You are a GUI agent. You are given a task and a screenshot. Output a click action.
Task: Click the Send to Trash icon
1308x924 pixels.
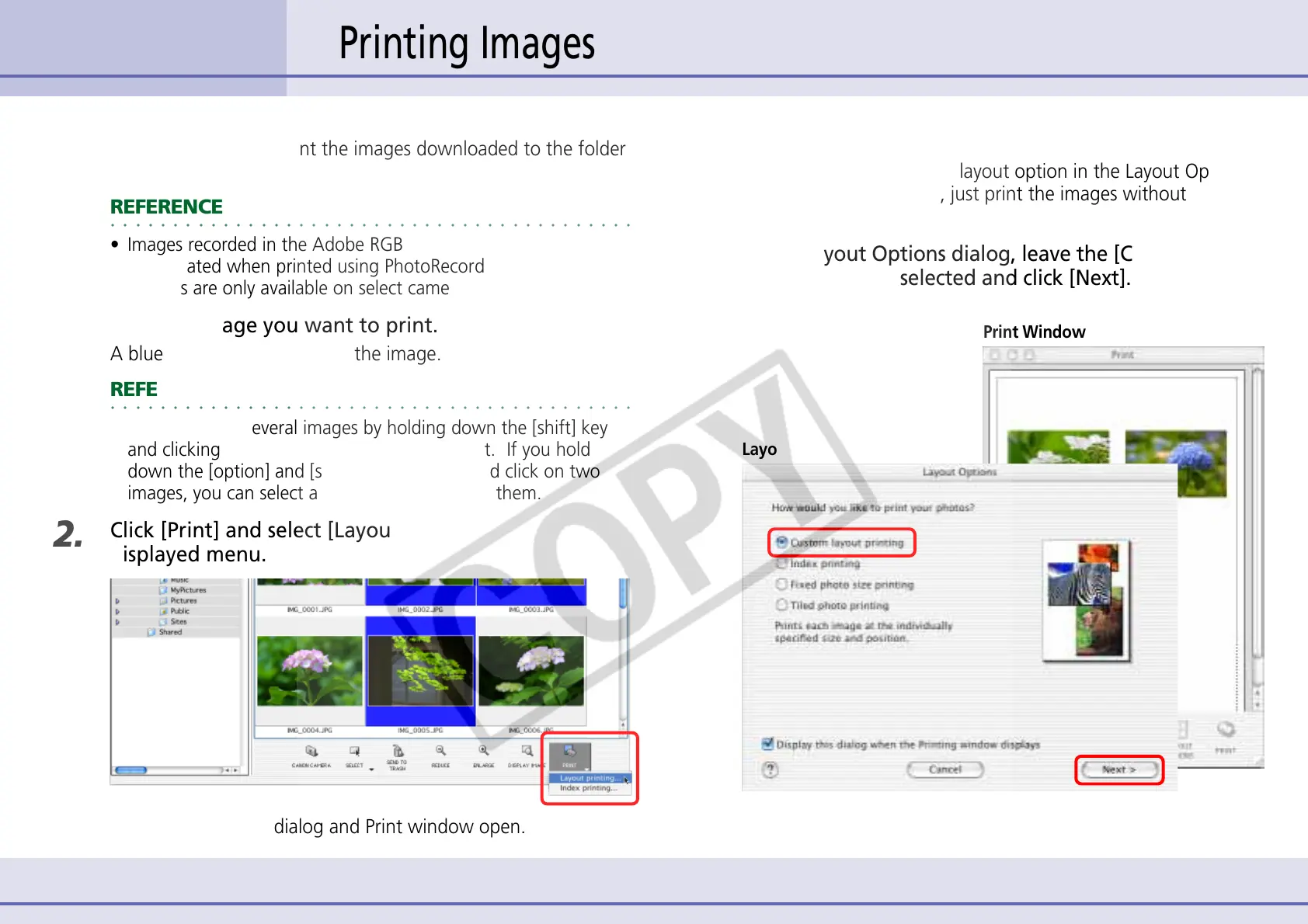coord(398,751)
